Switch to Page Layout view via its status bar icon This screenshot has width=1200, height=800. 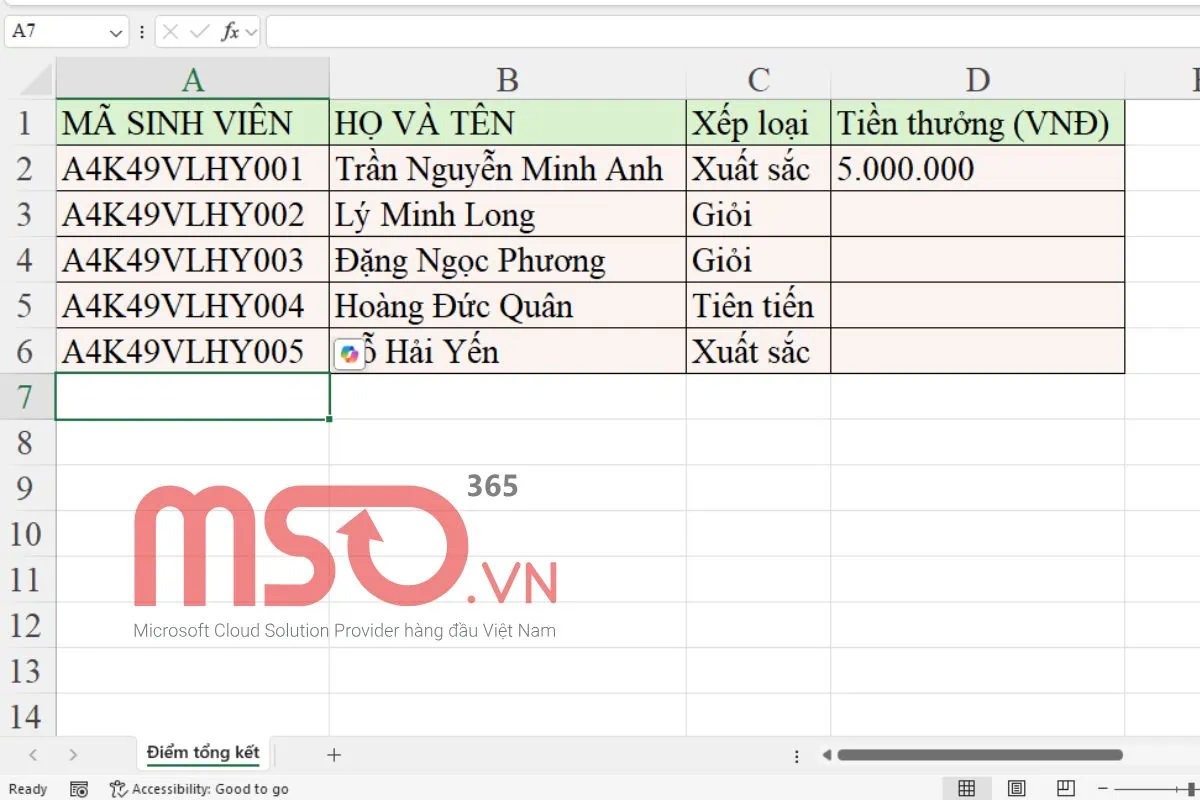tap(1016, 788)
